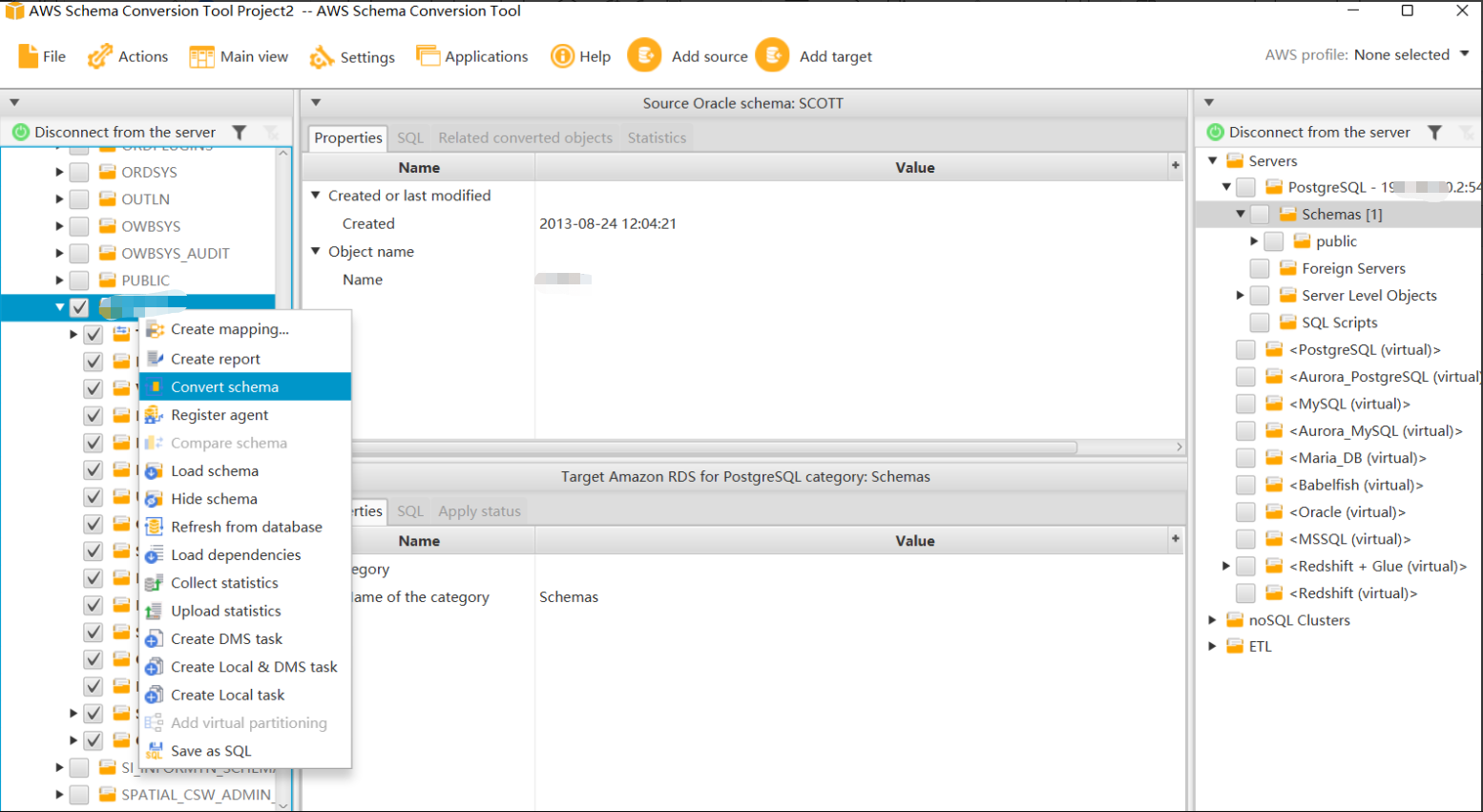This screenshot has height=812, width=1483.
Task: Click the Hide schema menu icon
Action: pos(154,499)
